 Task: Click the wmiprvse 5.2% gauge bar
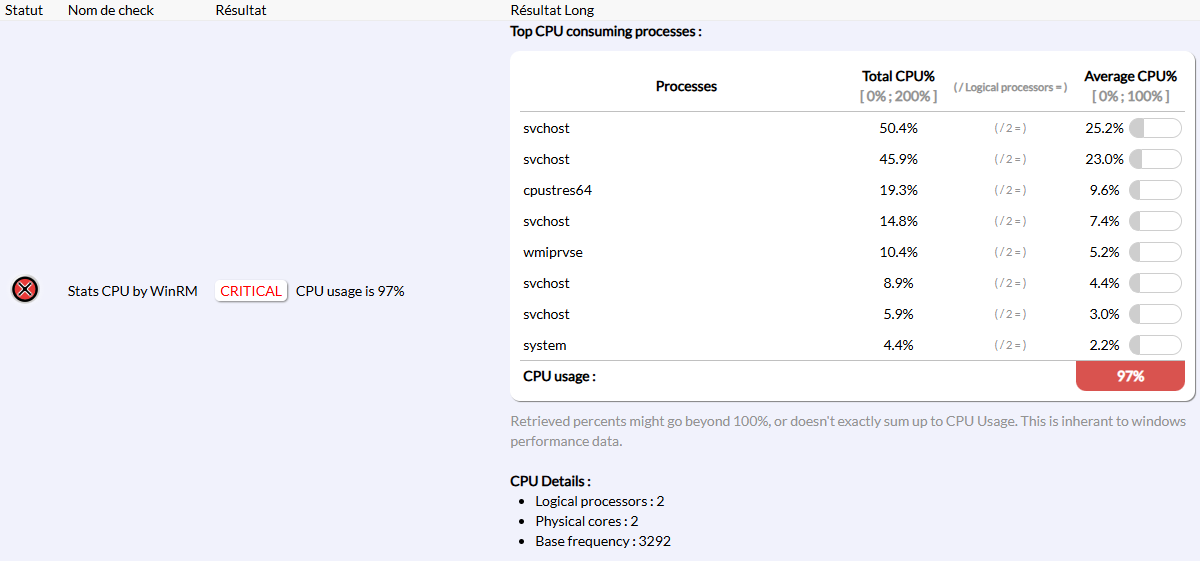coord(1155,252)
